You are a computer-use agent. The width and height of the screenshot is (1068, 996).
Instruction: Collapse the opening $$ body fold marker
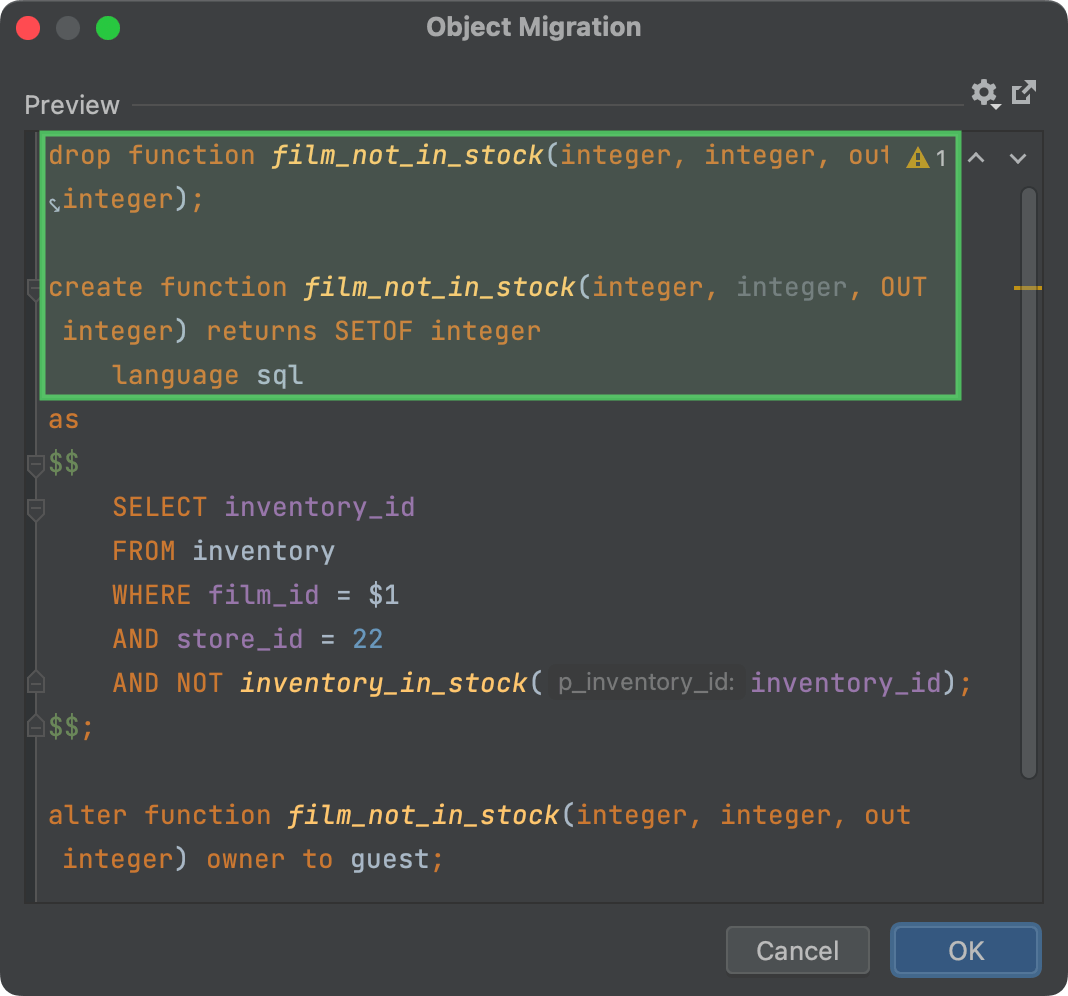pos(35,465)
